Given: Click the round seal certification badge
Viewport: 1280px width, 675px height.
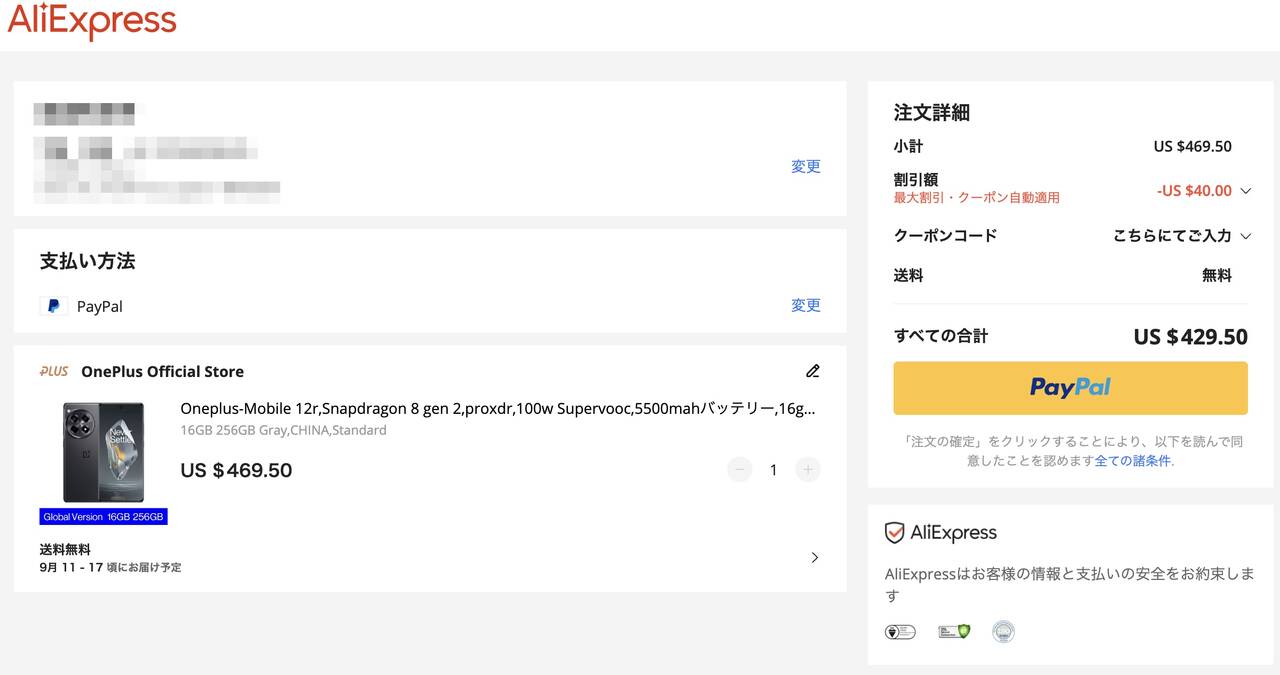Looking at the screenshot, I should [x=1003, y=632].
